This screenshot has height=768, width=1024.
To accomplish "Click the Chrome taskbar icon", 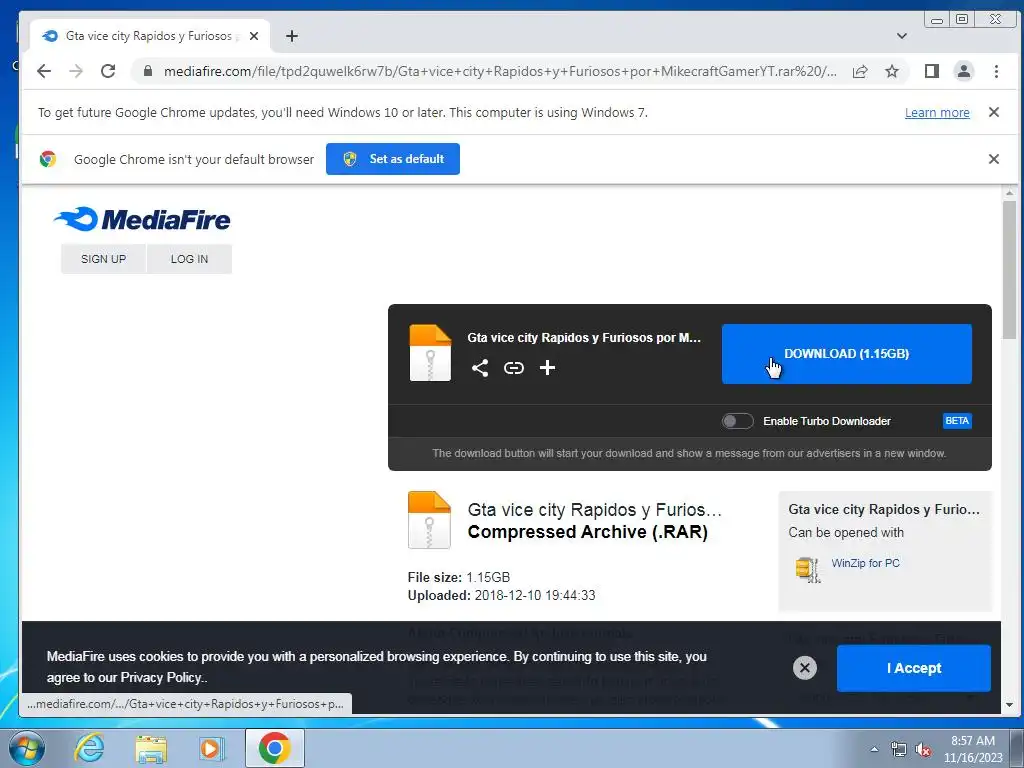I will pos(274,748).
